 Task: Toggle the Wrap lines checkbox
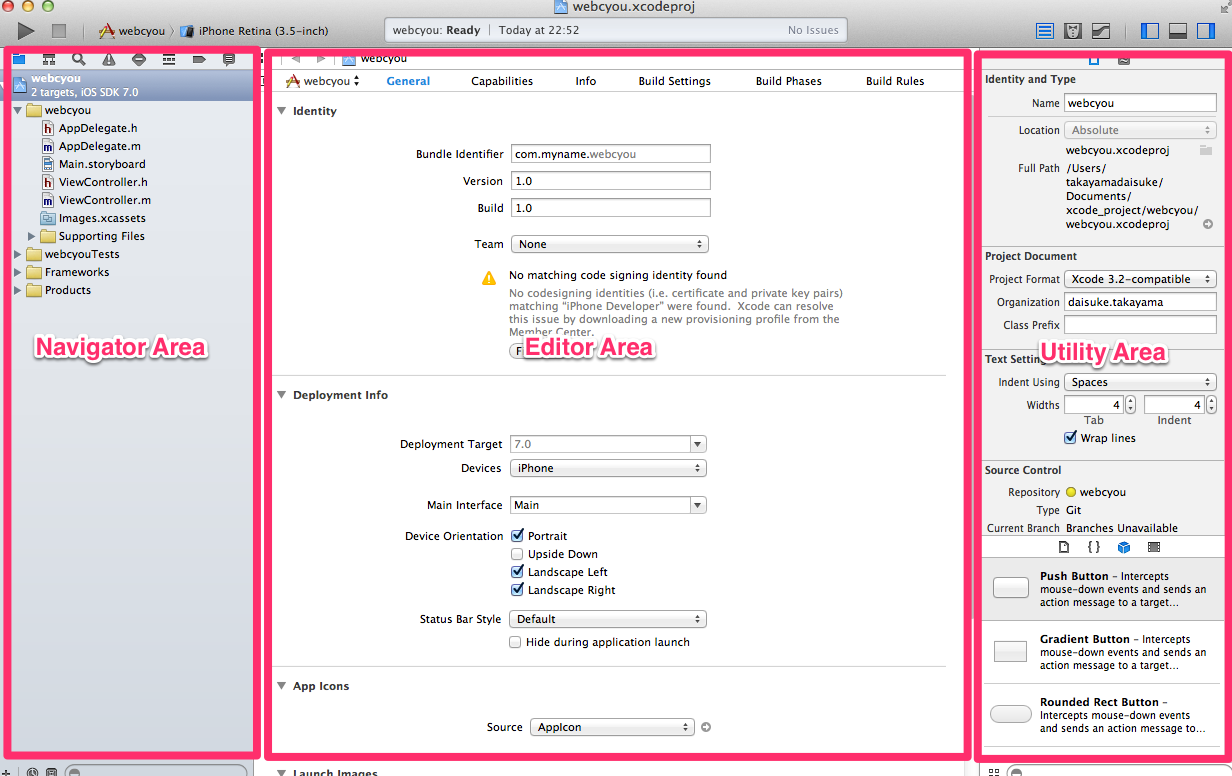1071,438
